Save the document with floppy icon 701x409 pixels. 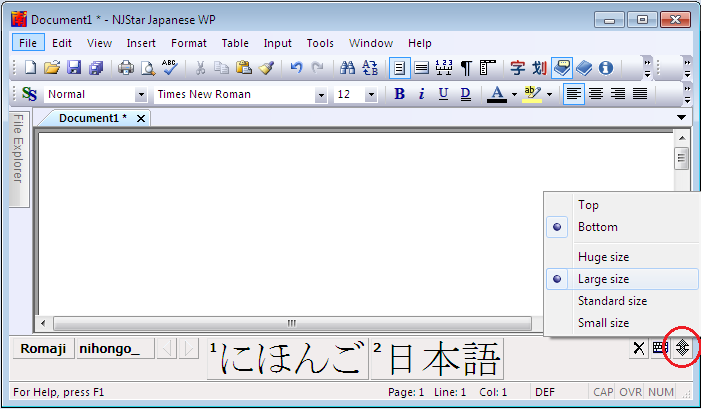pos(74,68)
